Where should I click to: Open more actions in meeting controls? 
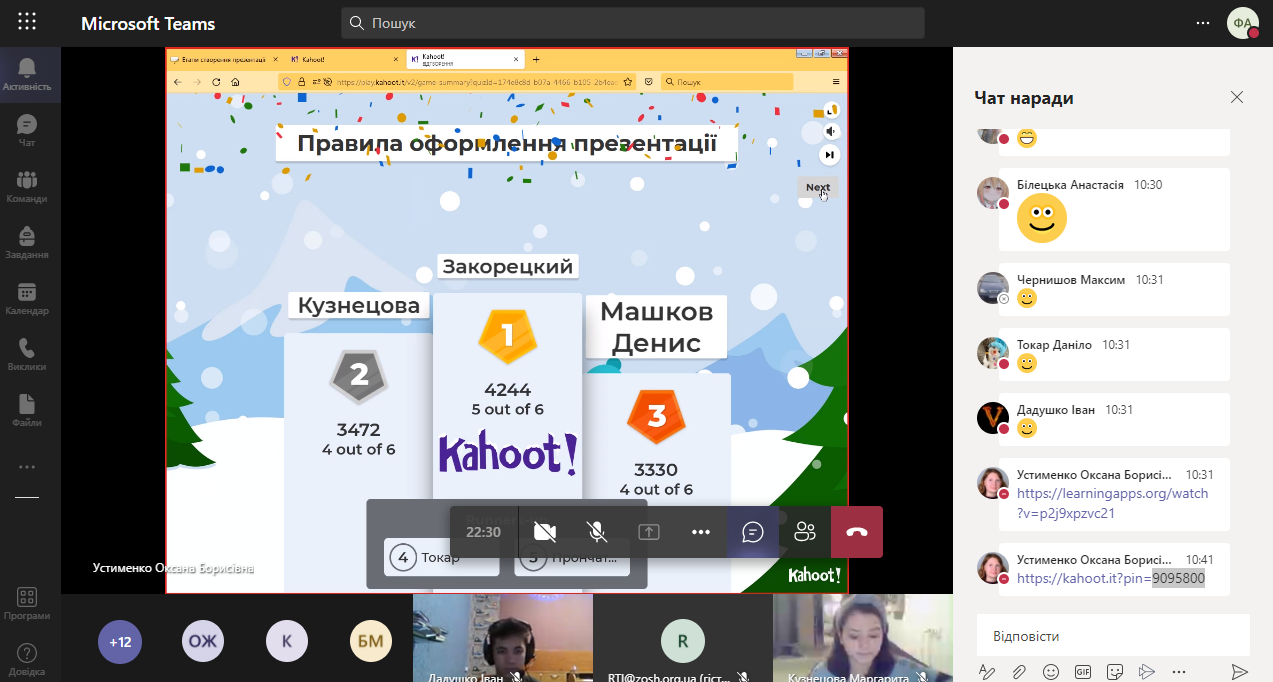pos(701,532)
